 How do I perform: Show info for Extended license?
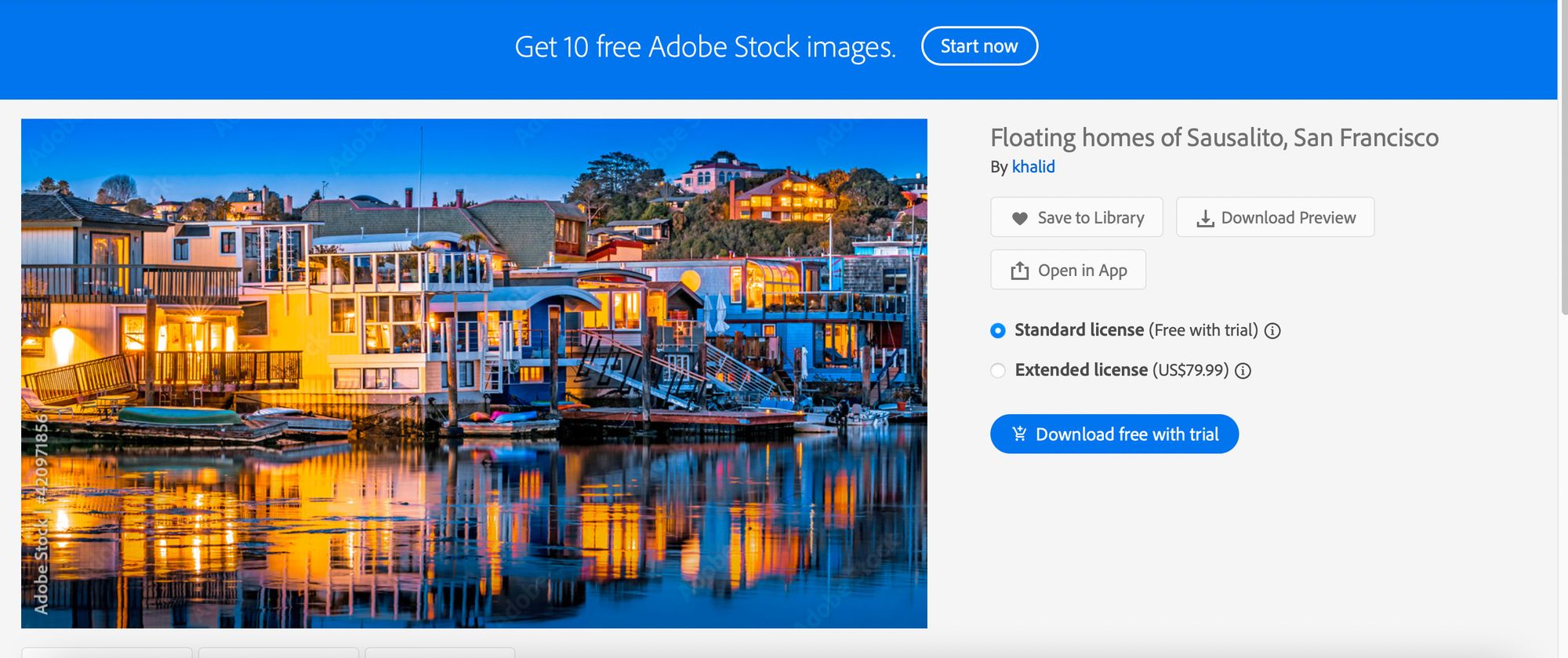(x=1243, y=371)
